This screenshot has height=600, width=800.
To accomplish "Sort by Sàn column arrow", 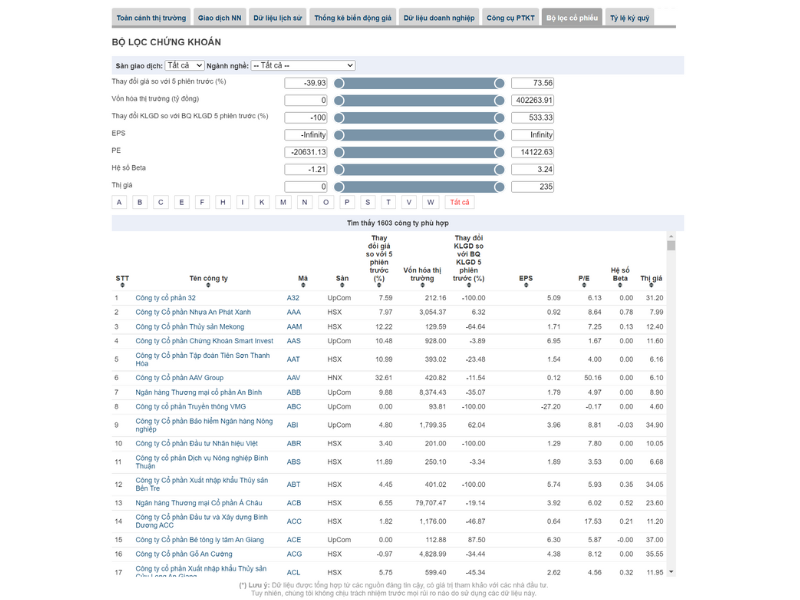I will pyautogui.click(x=342, y=286).
